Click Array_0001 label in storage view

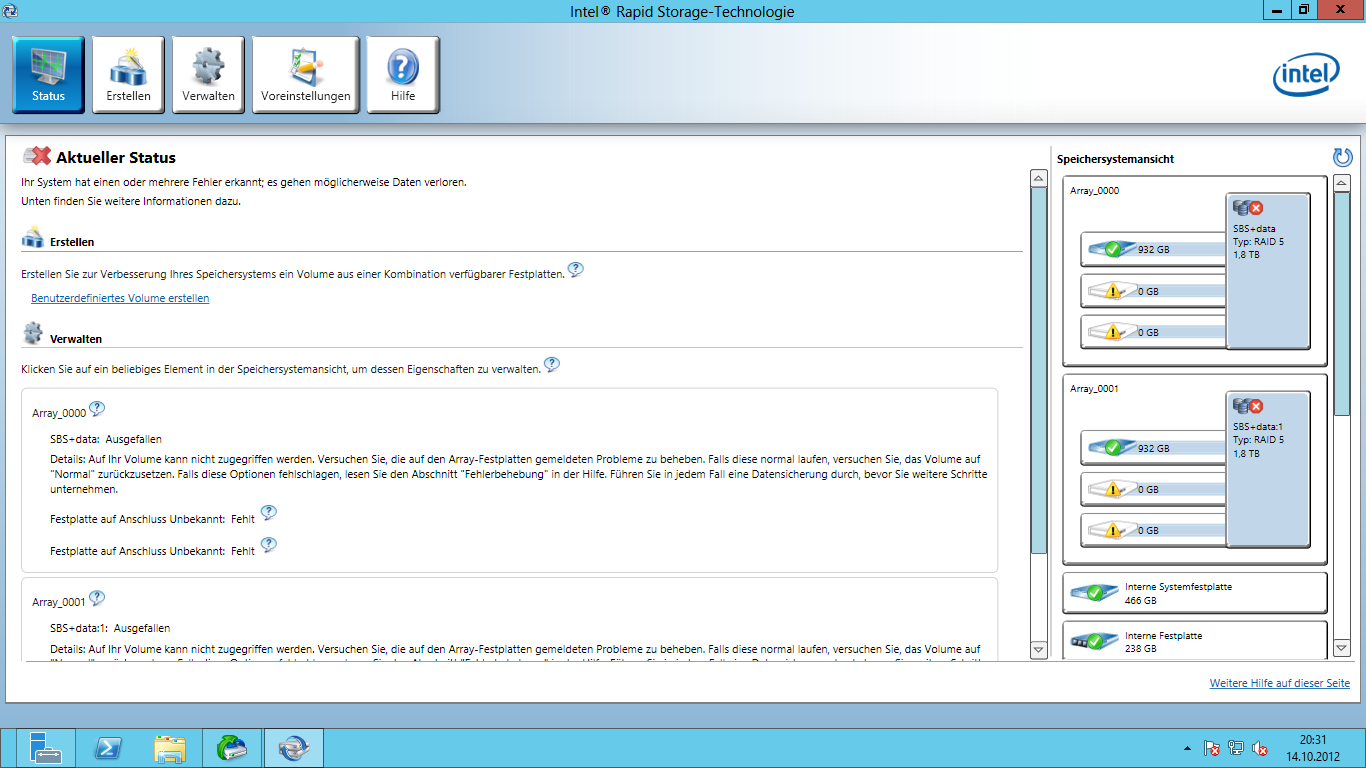click(1094, 388)
